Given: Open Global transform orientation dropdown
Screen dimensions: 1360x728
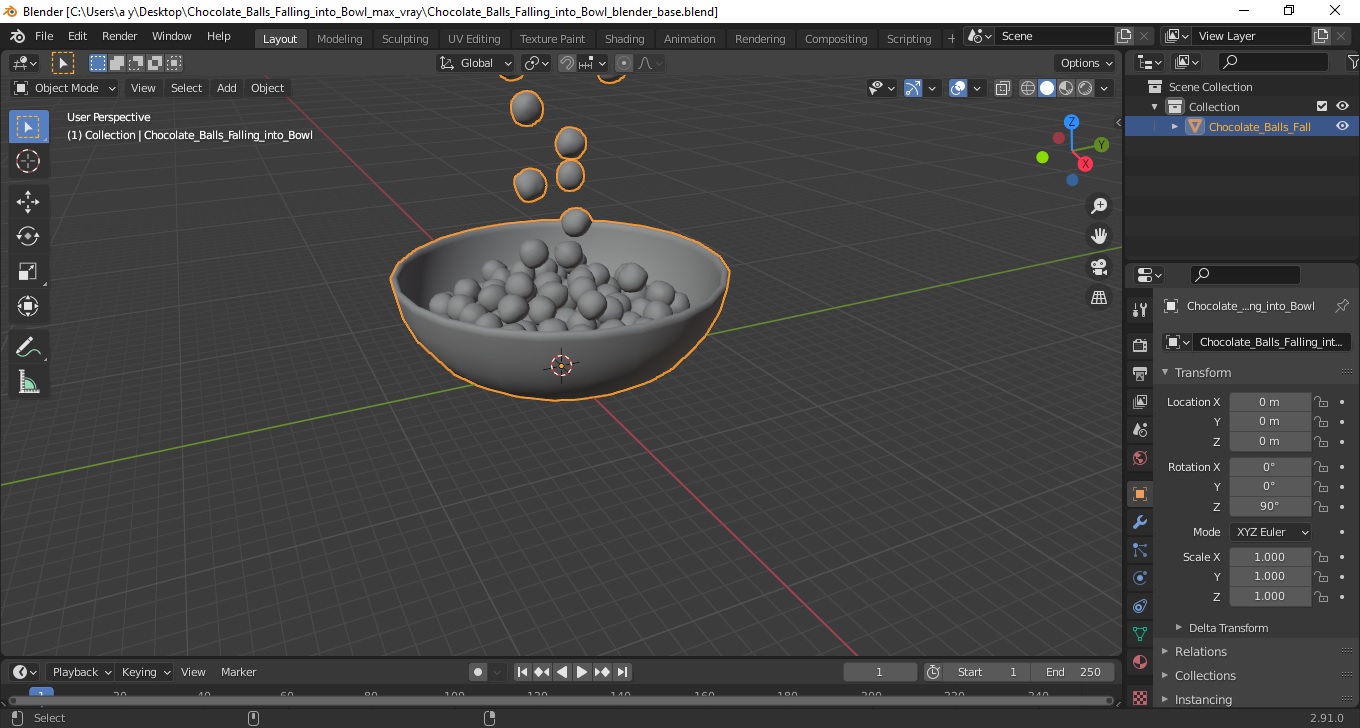Looking at the screenshot, I should pyautogui.click(x=476, y=63).
